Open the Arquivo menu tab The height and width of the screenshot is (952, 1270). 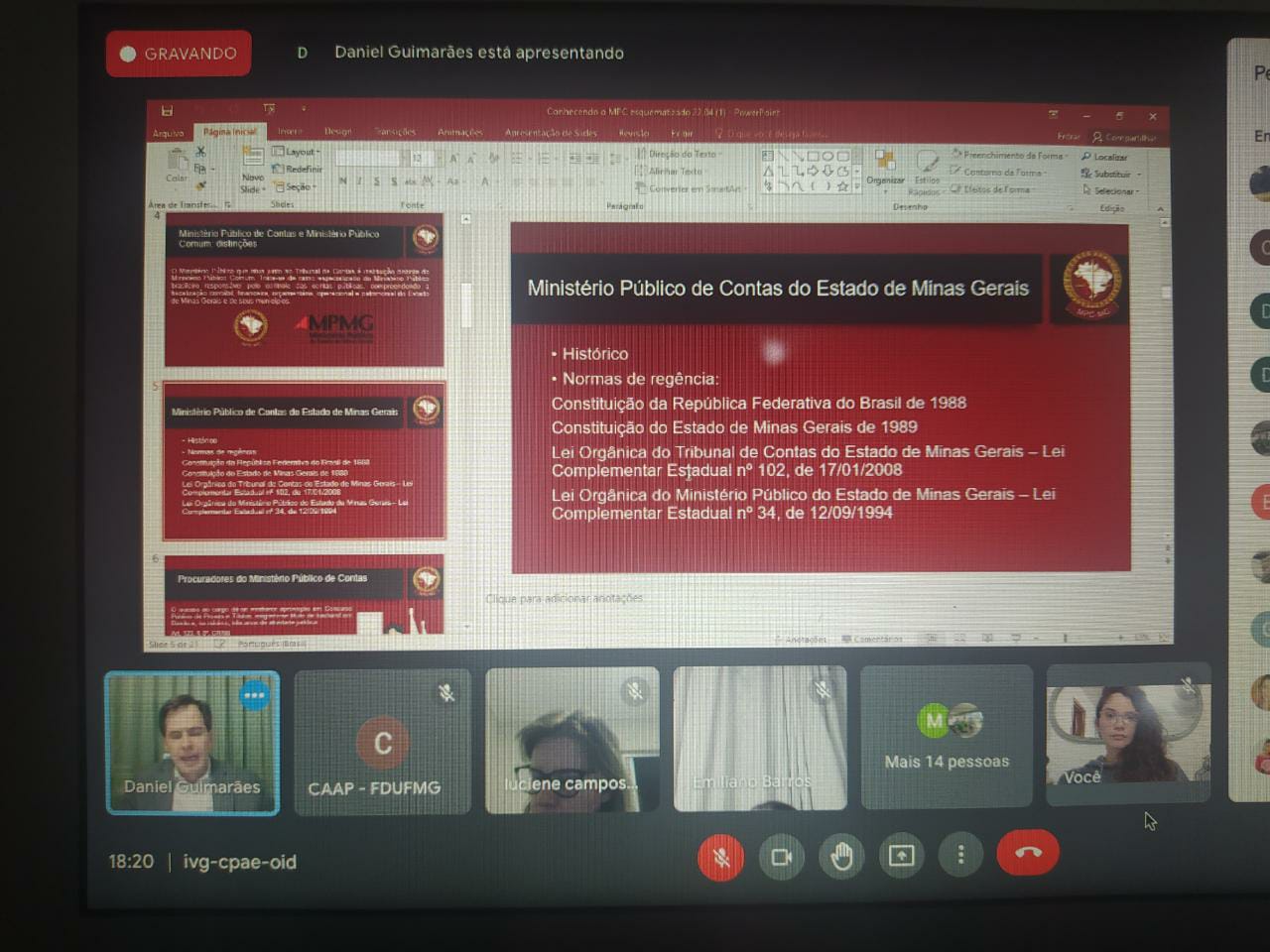click(x=169, y=133)
